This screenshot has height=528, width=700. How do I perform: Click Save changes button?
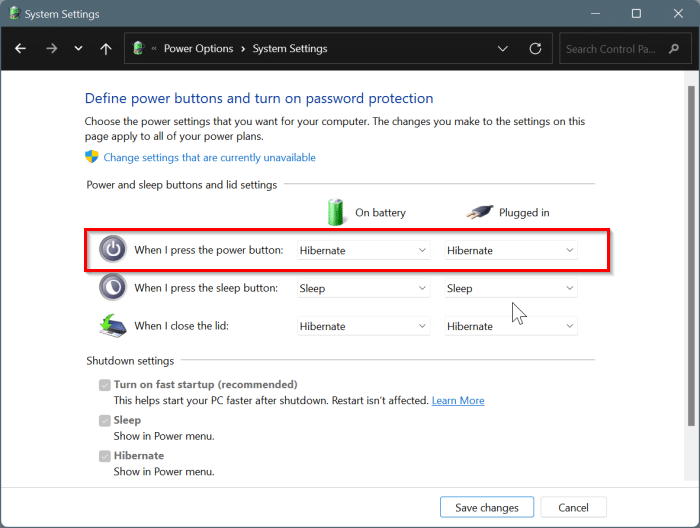tap(486, 507)
